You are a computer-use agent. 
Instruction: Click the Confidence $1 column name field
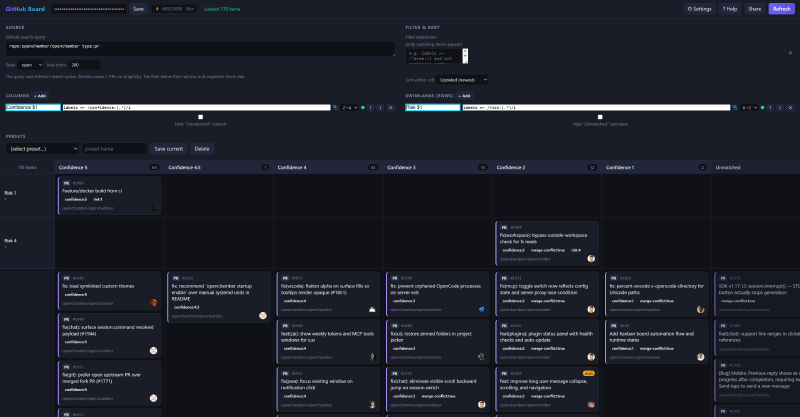(x=33, y=108)
